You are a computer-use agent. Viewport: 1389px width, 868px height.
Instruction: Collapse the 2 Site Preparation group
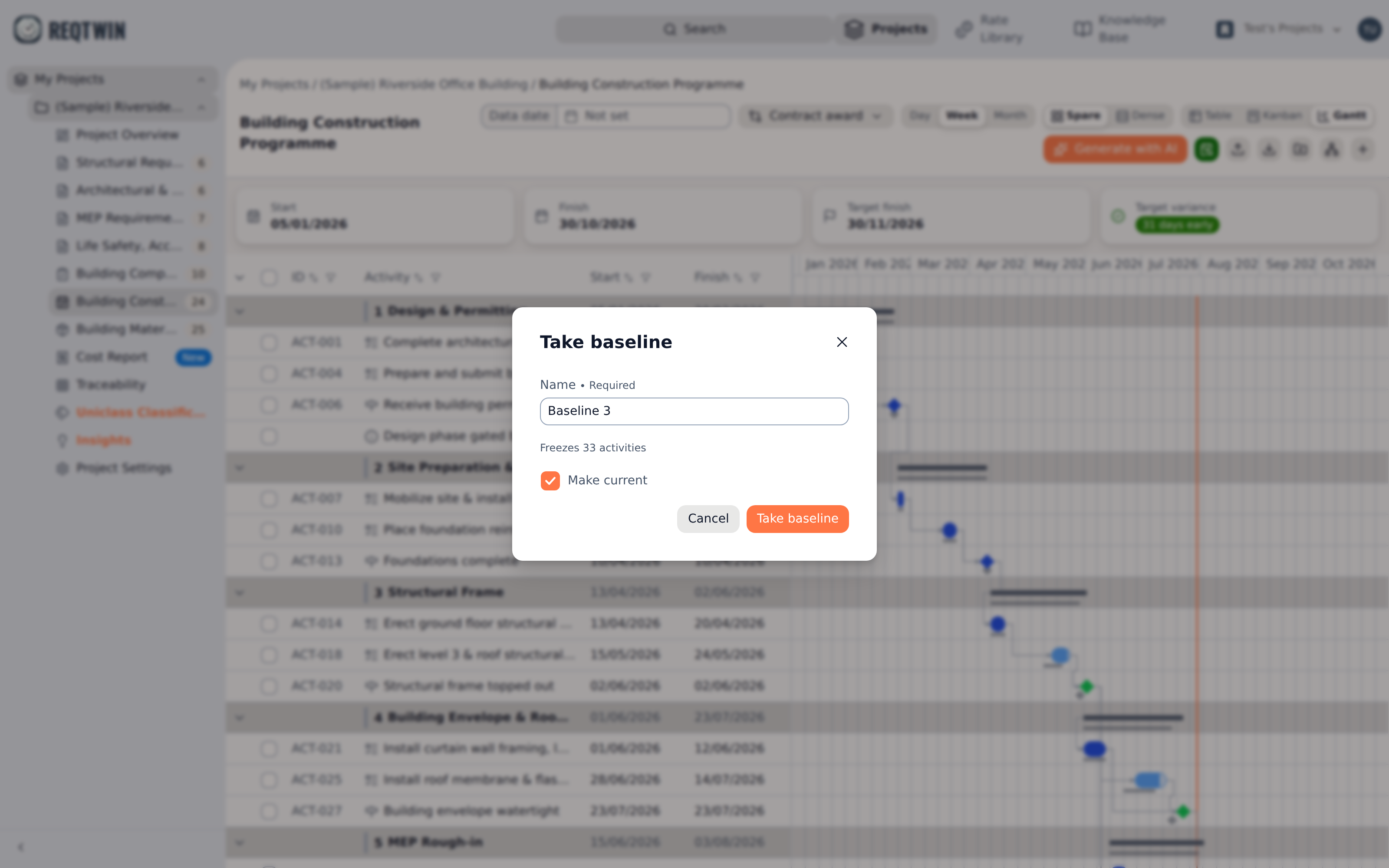pos(239,468)
